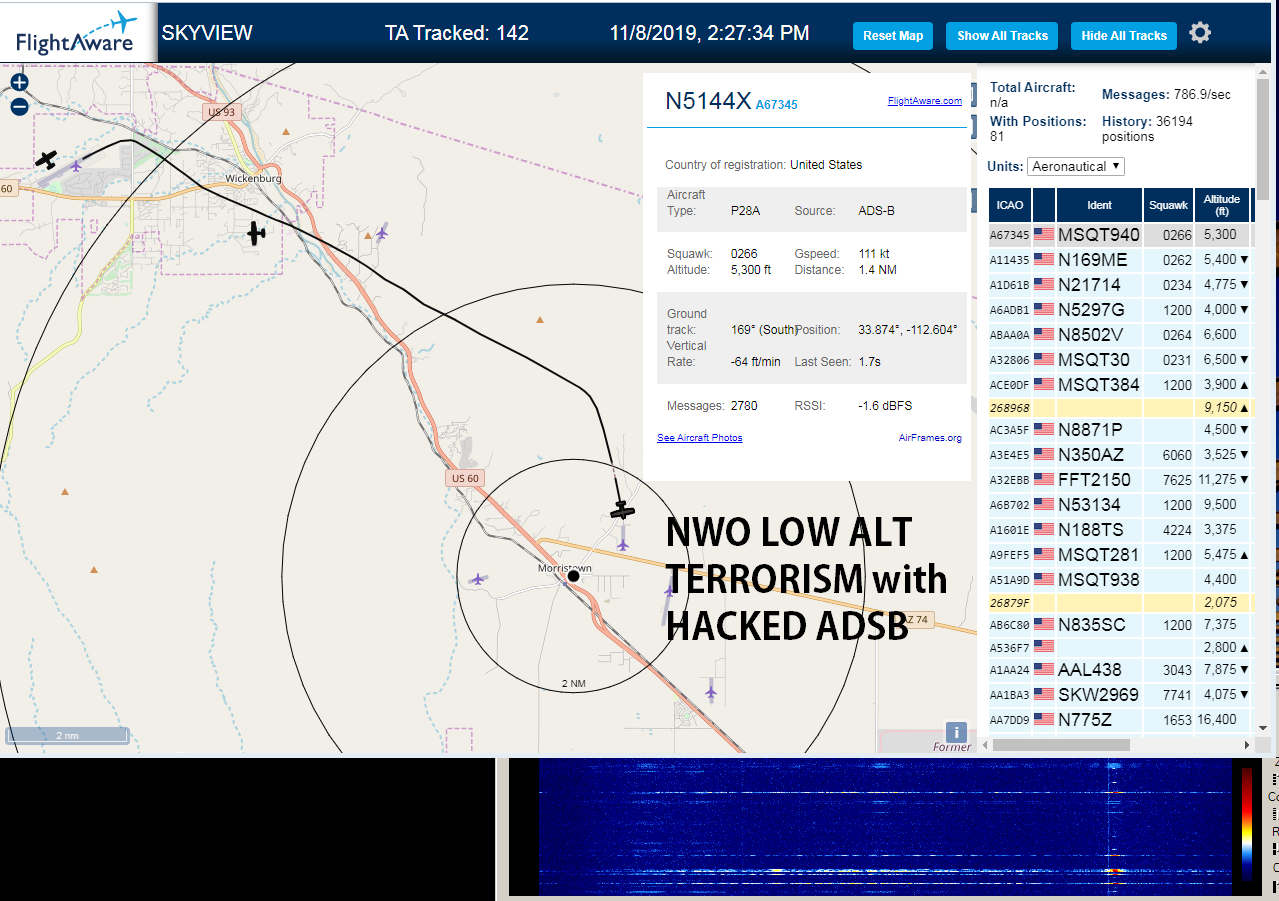Image resolution: width=1279 pixels, height=901 pixels.
Task: Open the See Aircraft Photos link
Action: 700,438
